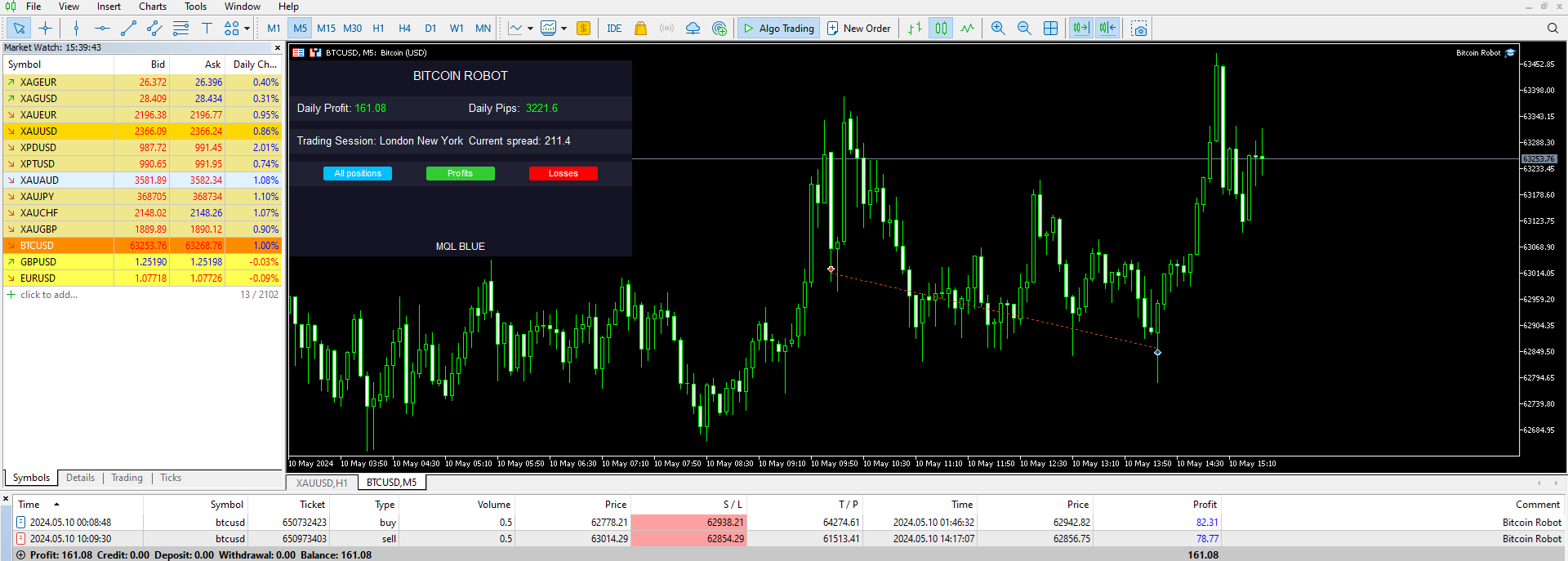The width and height of the screenshot is (1568, 561).
Task: Pick the trendline drawing tool
Action: click(x=128, y=29)
